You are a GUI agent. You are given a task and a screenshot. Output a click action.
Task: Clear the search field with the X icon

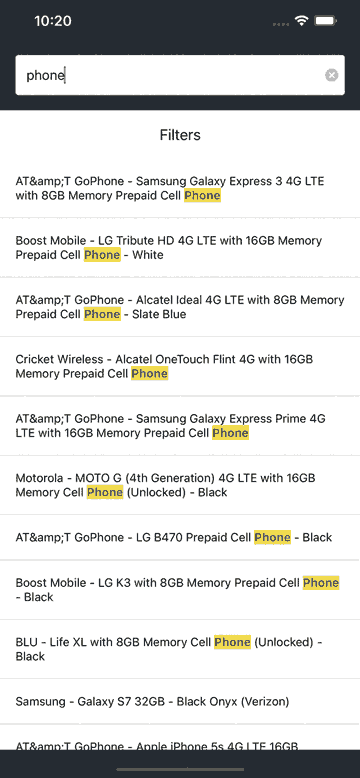[331, 75]
